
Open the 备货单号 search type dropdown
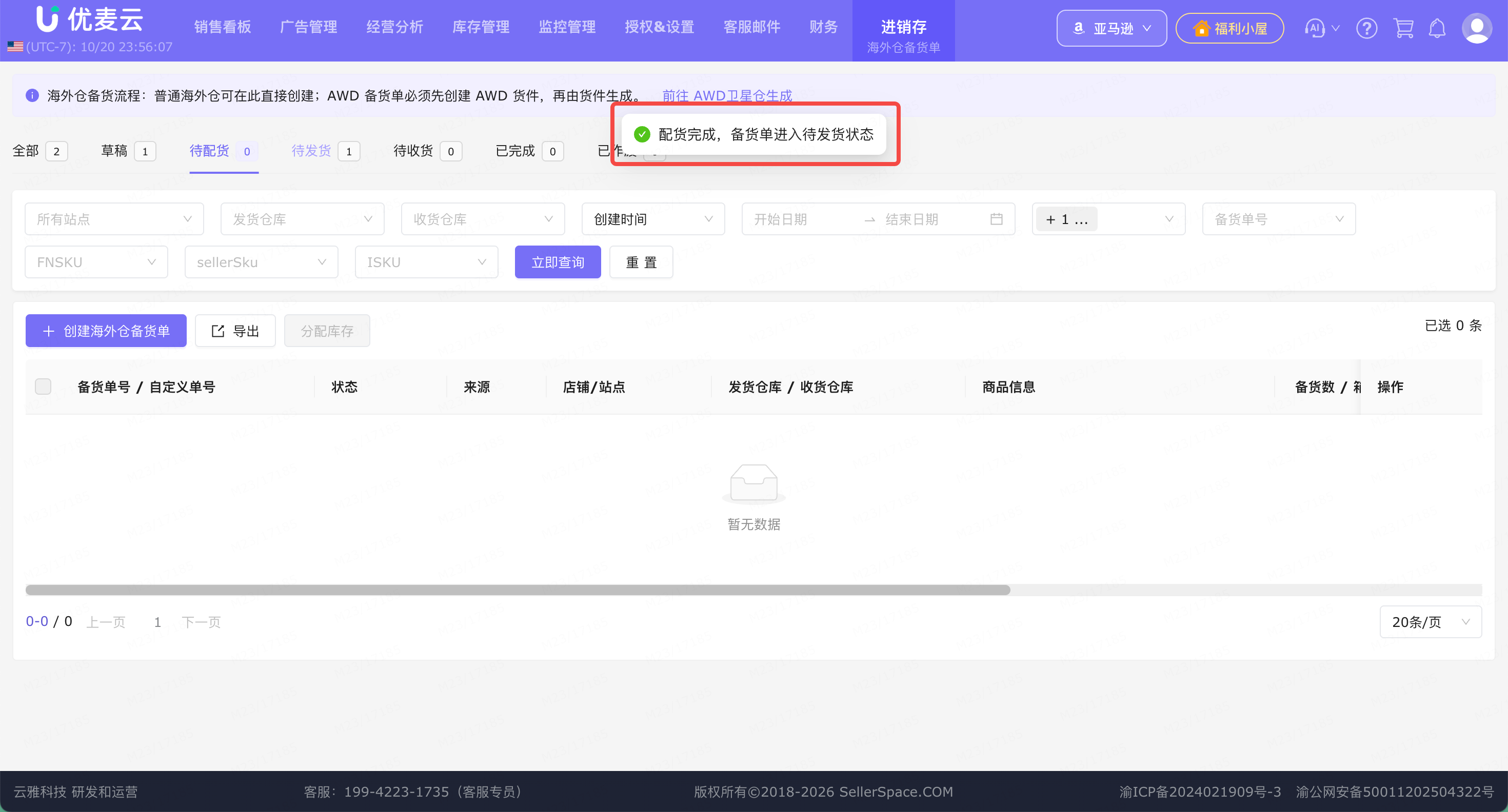pos(1279,219)
